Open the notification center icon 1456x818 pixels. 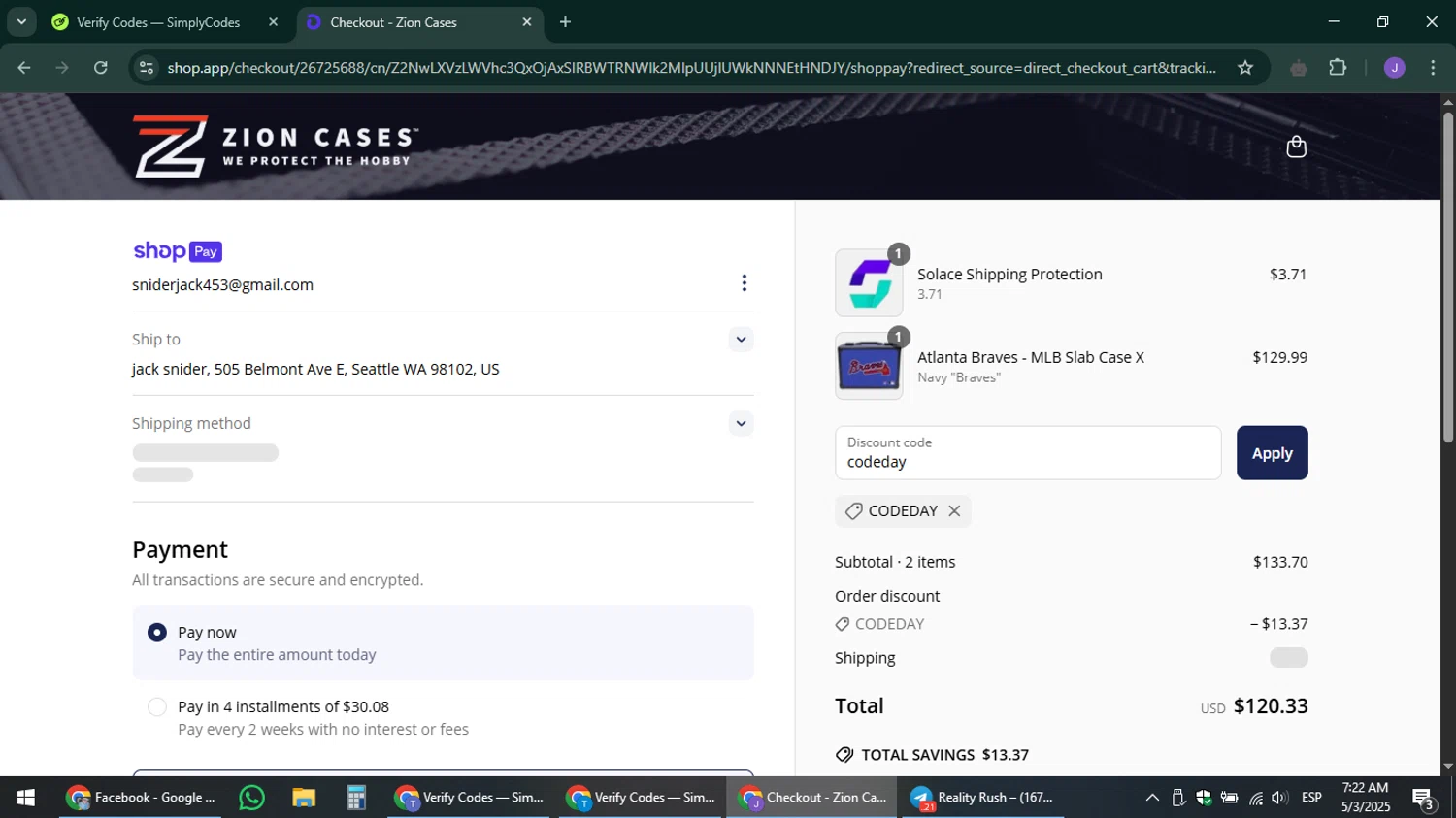[x=1424, y=799]
